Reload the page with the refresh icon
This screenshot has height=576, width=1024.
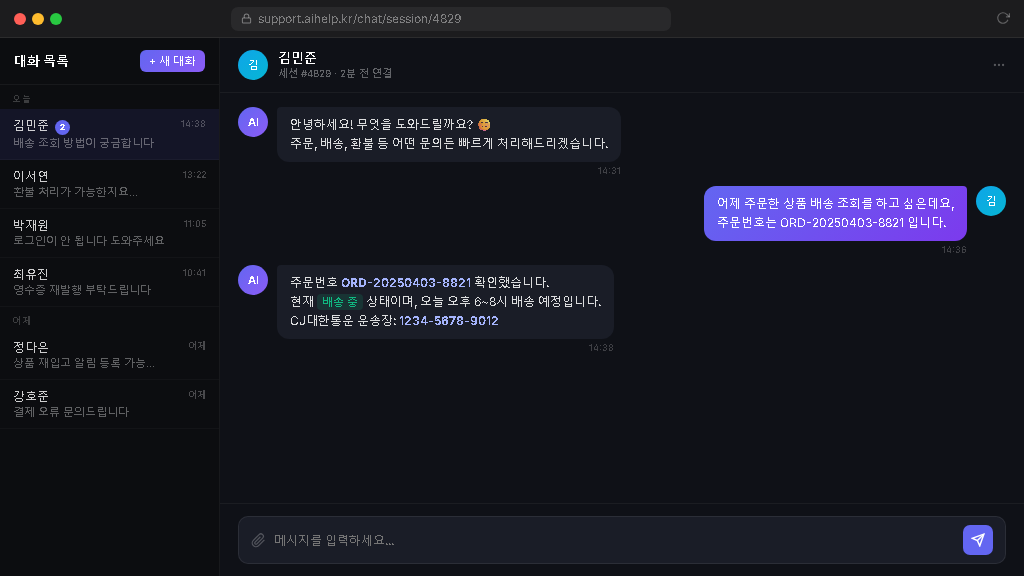pos(1004,18)
